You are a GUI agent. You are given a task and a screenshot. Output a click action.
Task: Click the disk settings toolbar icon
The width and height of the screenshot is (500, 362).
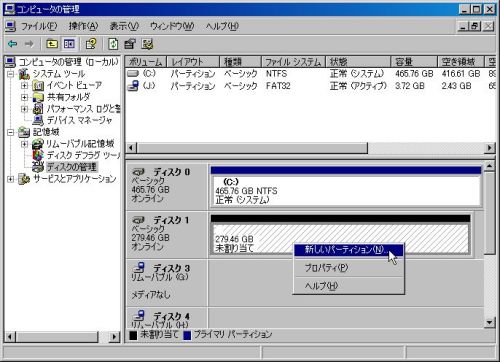tap(130, 44)
